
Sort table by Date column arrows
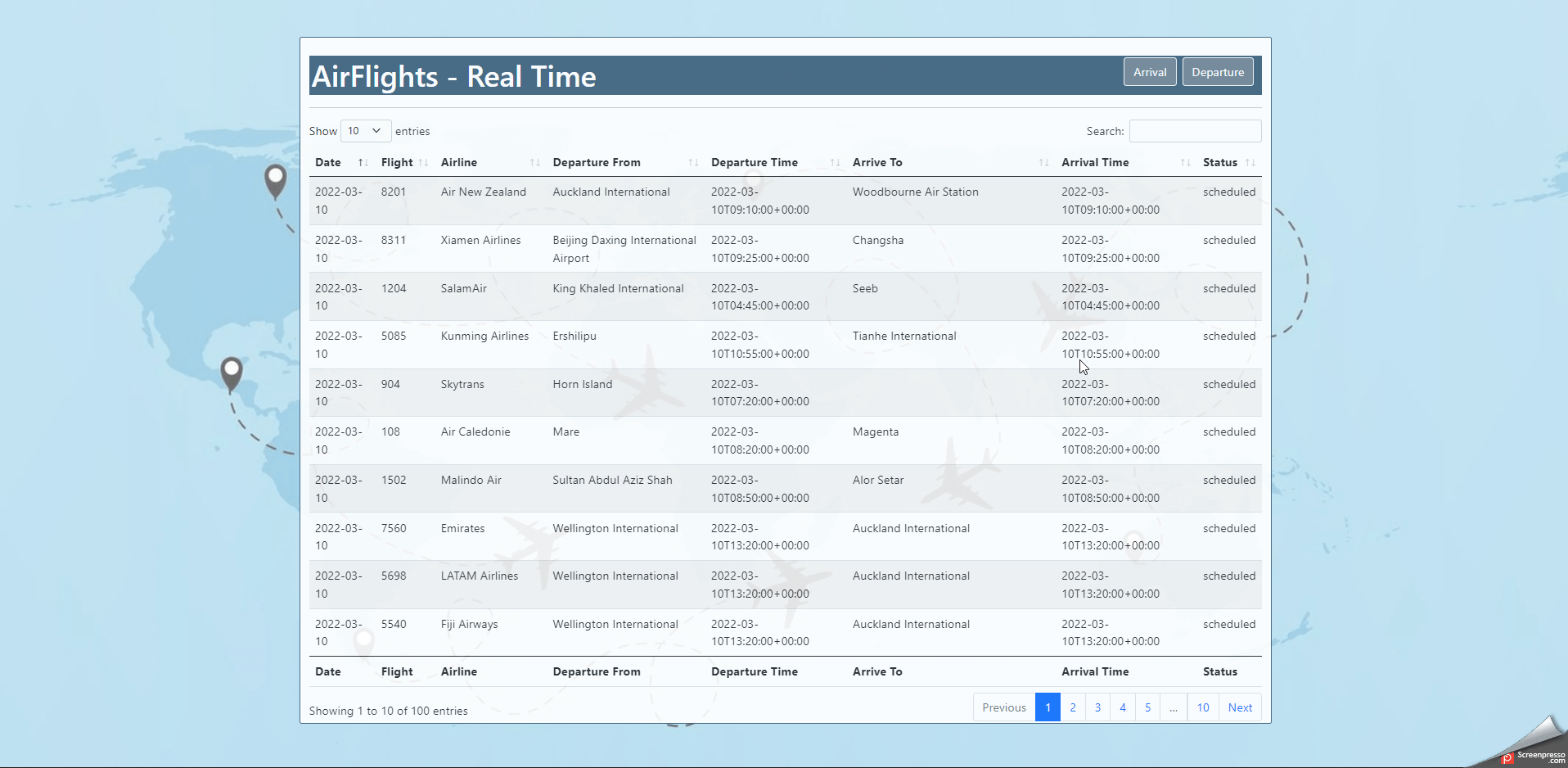[363, 163]
